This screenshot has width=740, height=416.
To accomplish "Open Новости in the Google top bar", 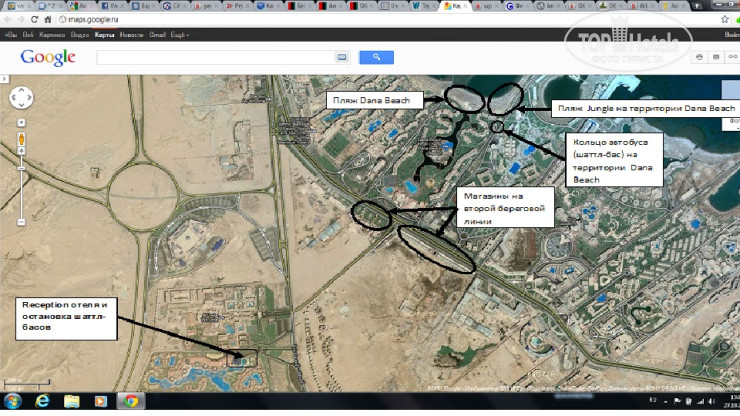I will pyautogui.click(x=130, y=34).
